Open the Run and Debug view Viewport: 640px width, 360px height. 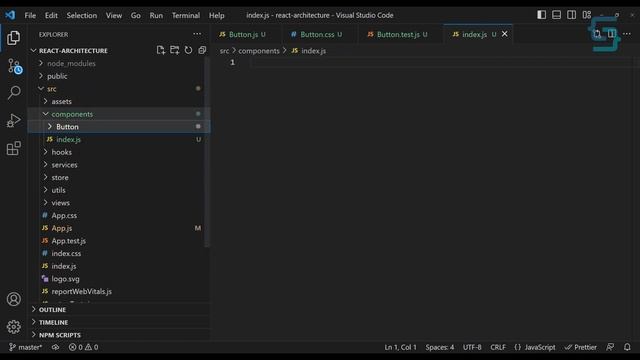tap(14, 120)
